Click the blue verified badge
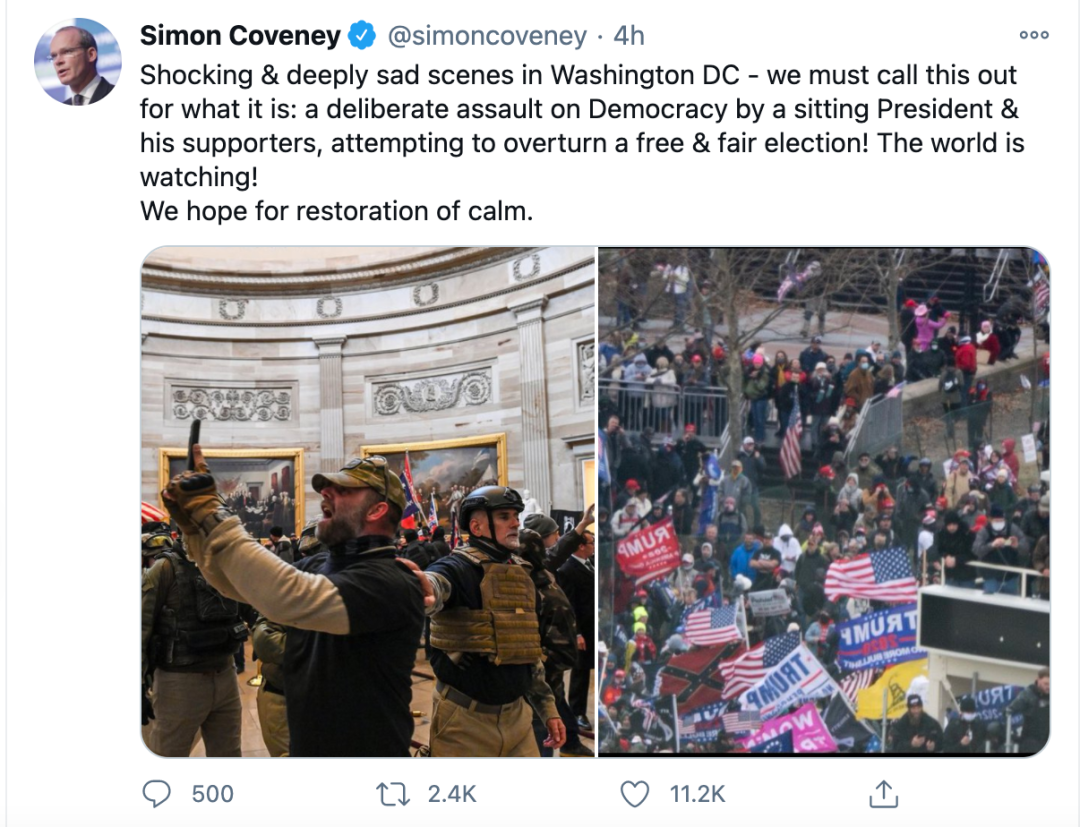Screen dimensions: 1080x827 point(362,35)
